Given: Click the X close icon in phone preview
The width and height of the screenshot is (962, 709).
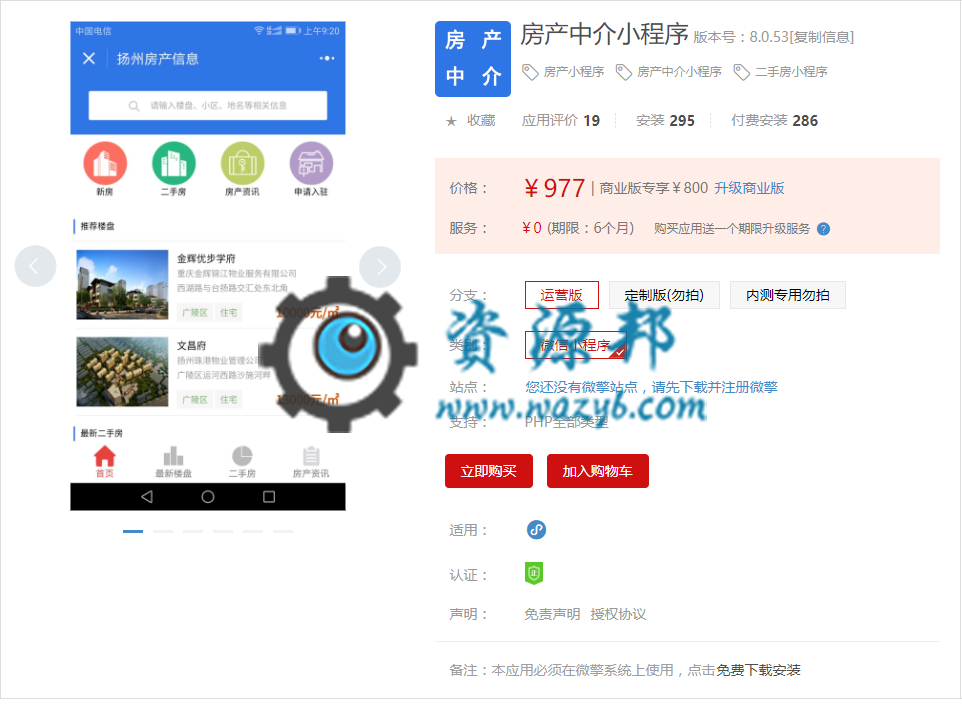Looking at the screenshot, I should coord(89,58).
